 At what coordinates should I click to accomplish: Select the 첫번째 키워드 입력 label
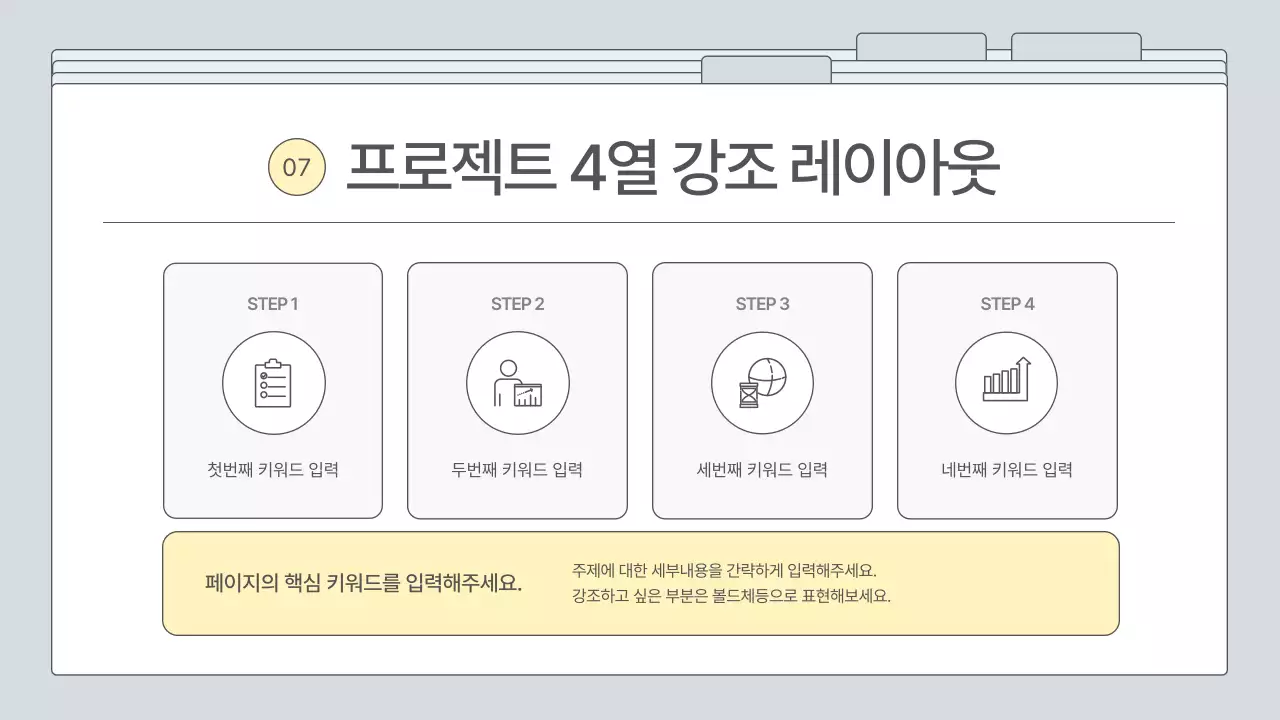tap(273, 468)
